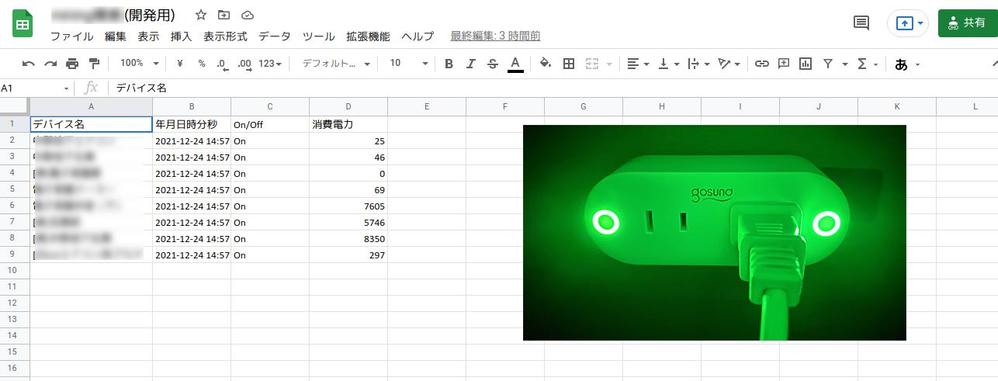The height and width of the screenshot is (381, 998).
Task: Format as percent
Action: point(202,64)
